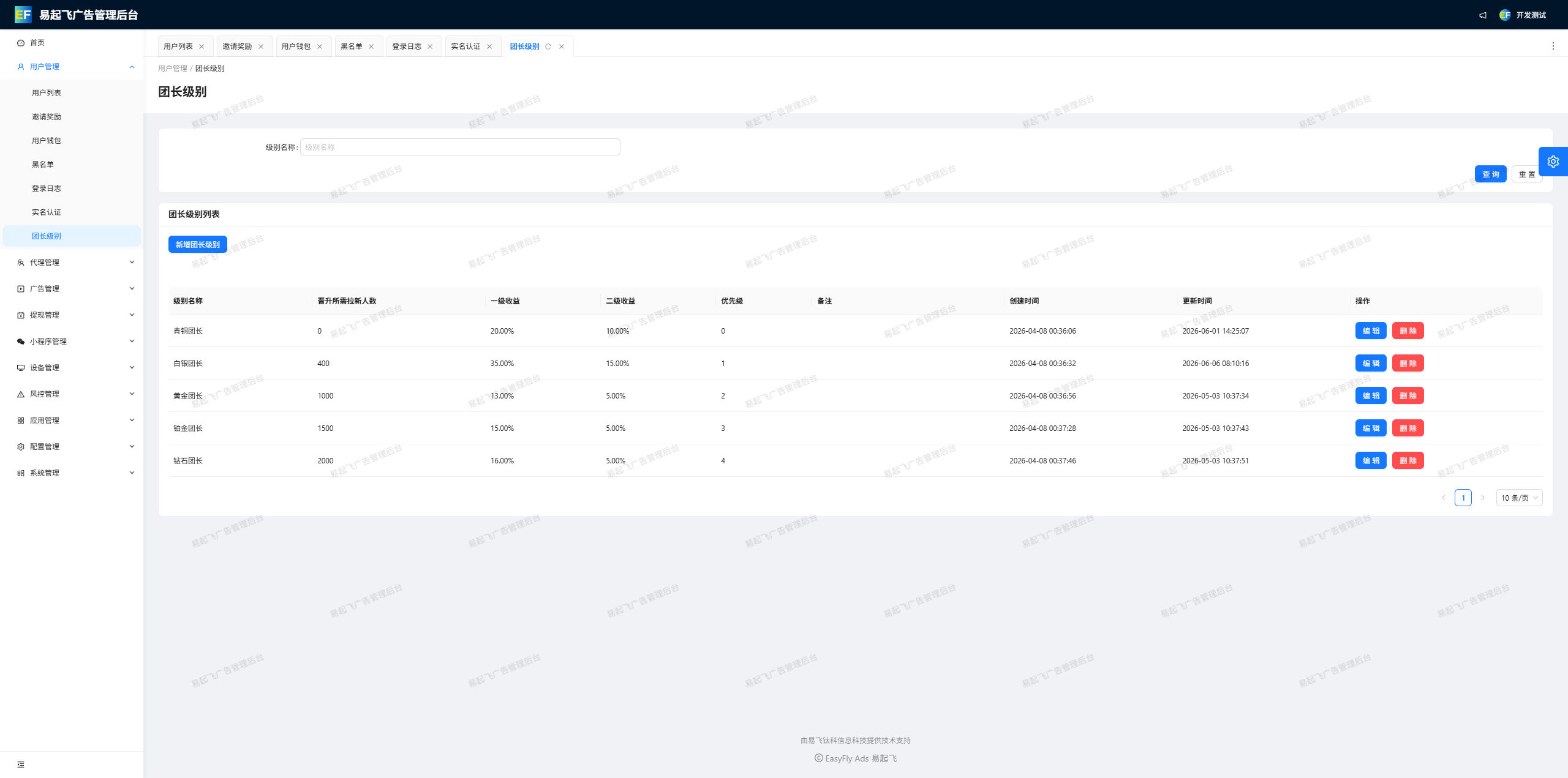
Task: Open 邀请奖励 in the sidebar
Action: [72, 117]
